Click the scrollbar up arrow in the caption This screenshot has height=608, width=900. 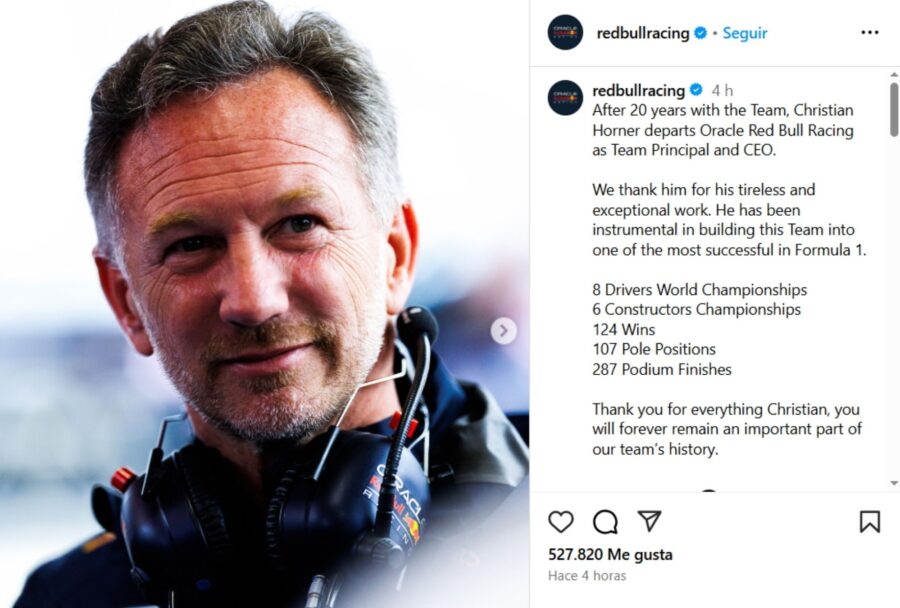894,75
